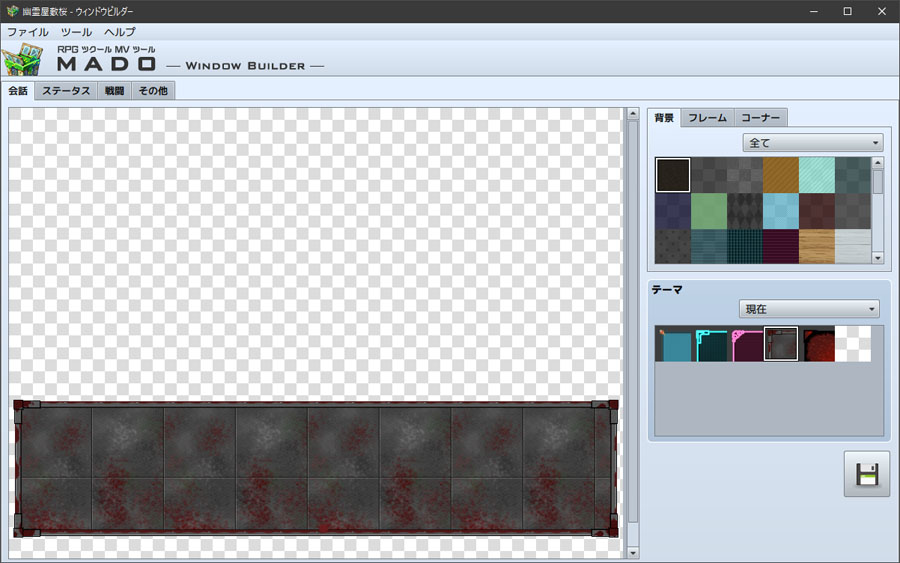Select the medium gray checkered background swatch
Image resolution: width=900 pixels, height=563 pixels.
point(745,175)
